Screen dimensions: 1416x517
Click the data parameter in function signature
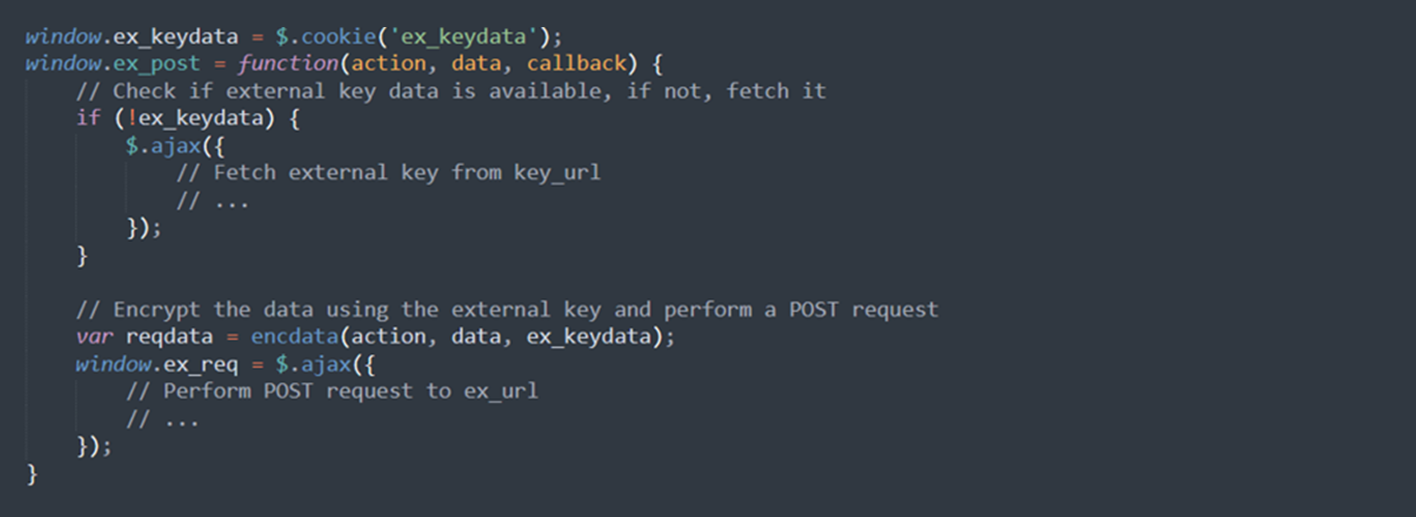(476, 64)
